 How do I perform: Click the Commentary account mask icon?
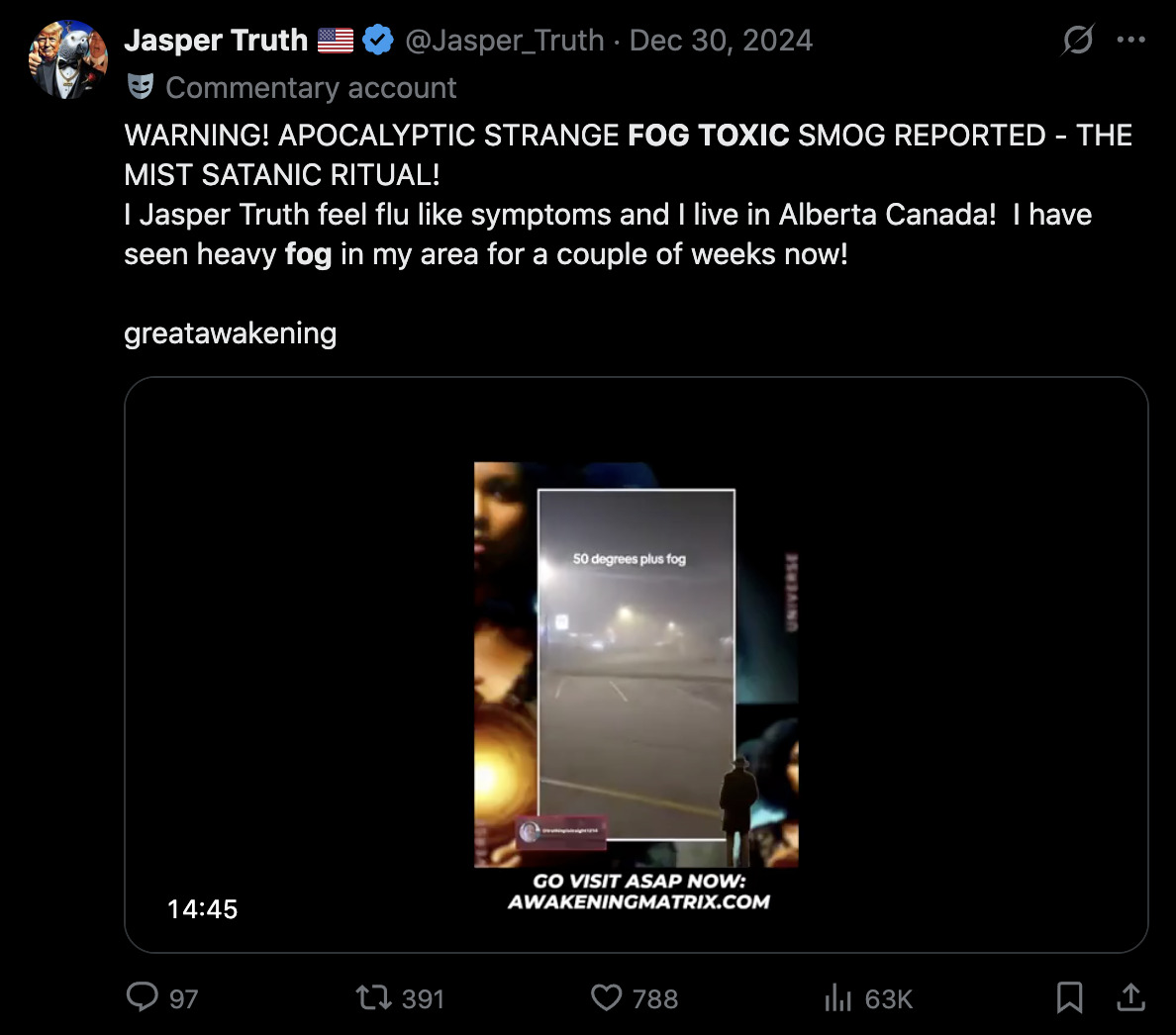click(141, 87)
